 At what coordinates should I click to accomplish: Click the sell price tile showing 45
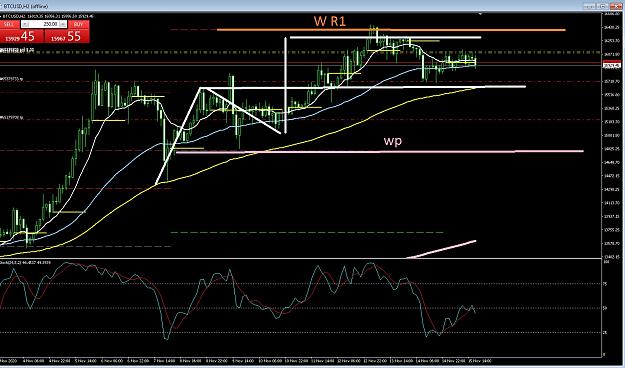(22, 36)
